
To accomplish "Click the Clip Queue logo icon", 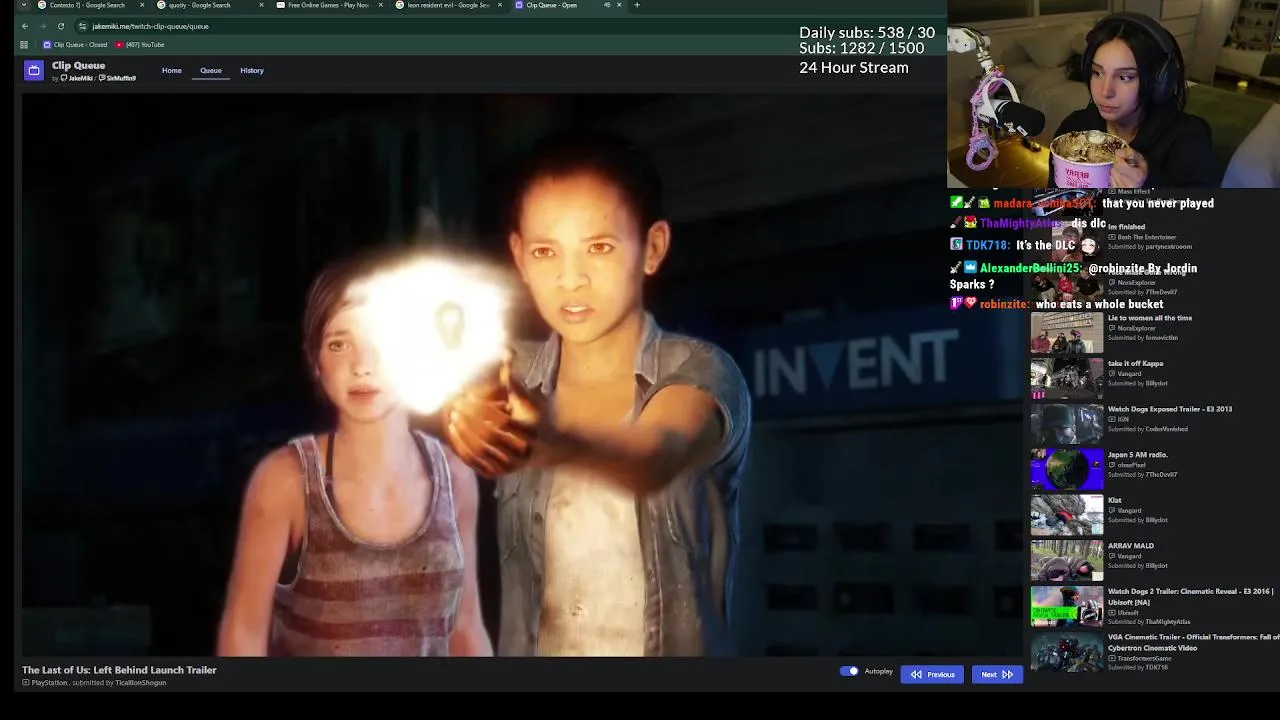I will point(34,70).
